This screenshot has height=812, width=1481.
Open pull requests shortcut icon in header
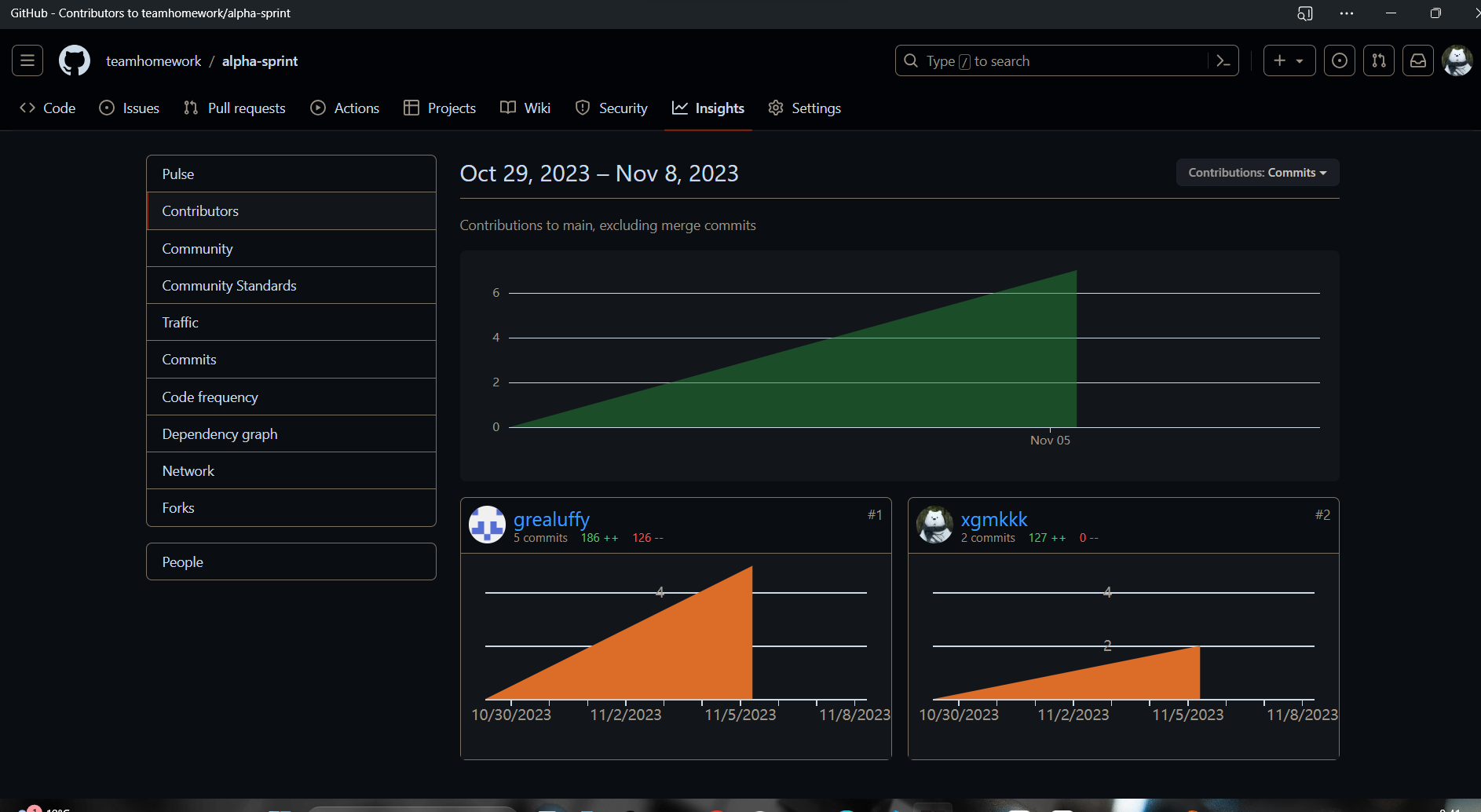pyautogui.click(x=1379, y=60)
